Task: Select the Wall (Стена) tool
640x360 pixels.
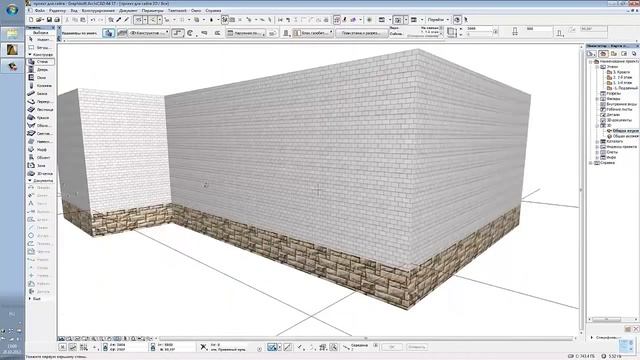Action: pyautogui.click(x=40, y=62)
